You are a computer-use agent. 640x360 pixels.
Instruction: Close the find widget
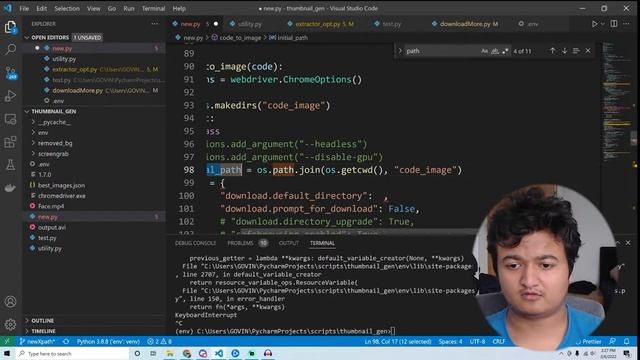[x=588, y=51]
